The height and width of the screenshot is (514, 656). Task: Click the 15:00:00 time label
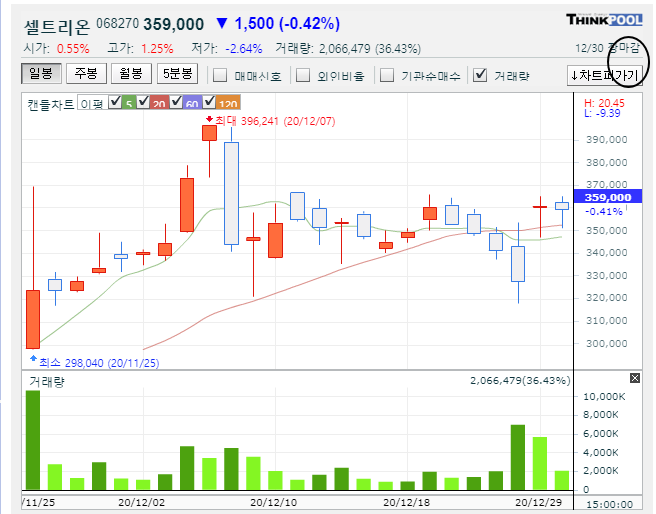click(x=609, y=504)
